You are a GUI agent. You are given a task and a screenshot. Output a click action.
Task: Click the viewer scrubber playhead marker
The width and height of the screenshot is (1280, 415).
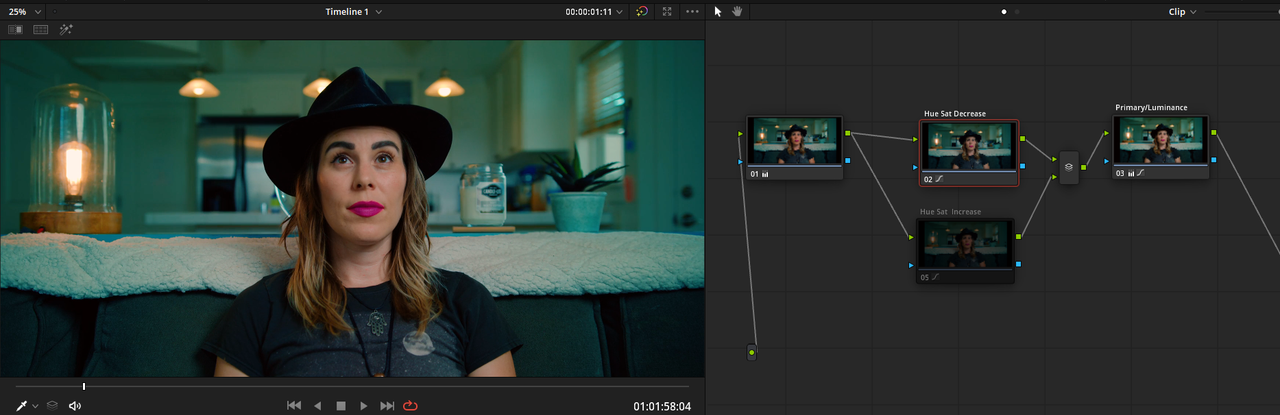pyautogui.click(x=84, y=386)
